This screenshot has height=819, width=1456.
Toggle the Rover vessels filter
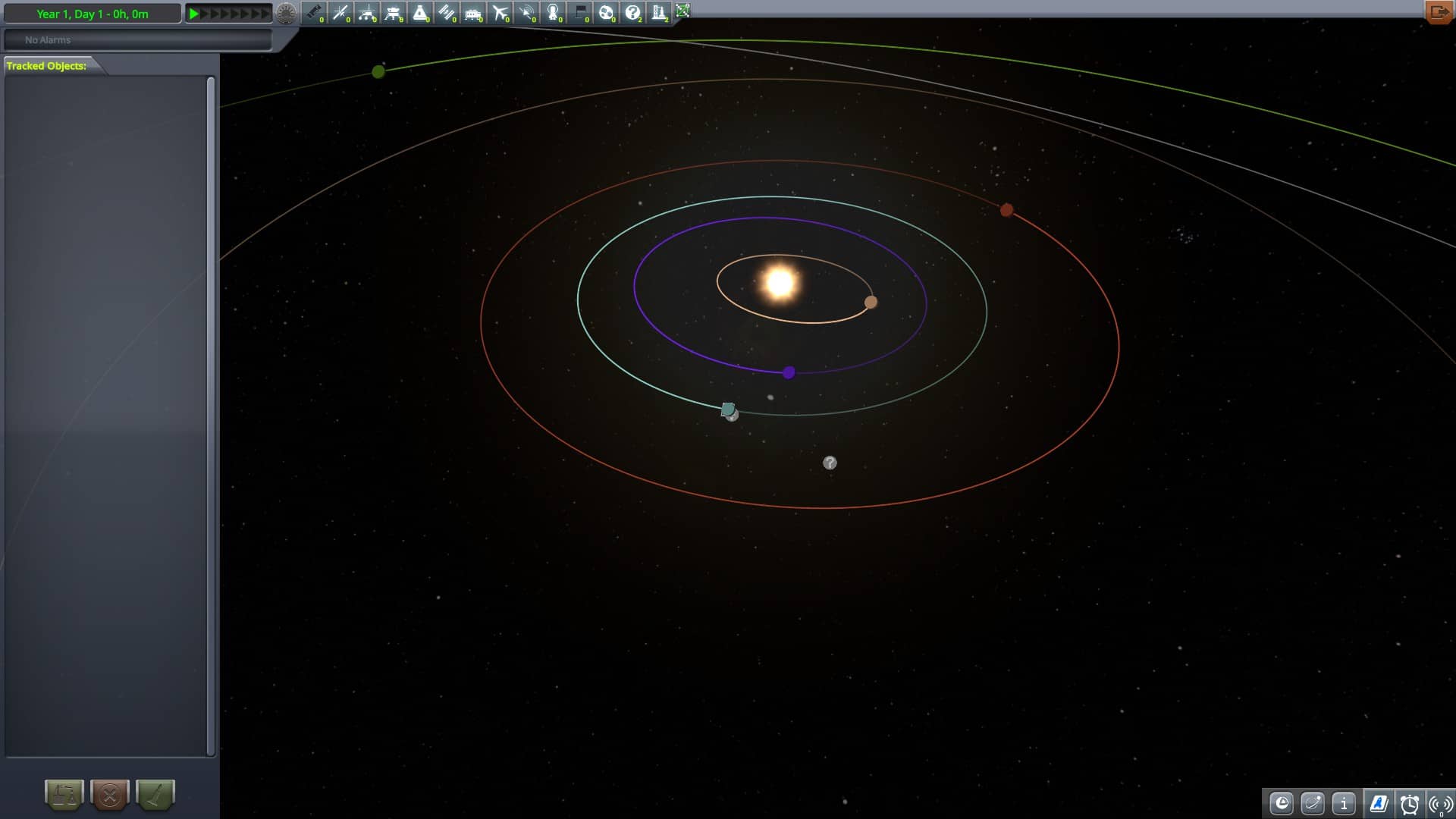[x=367, y=13]
